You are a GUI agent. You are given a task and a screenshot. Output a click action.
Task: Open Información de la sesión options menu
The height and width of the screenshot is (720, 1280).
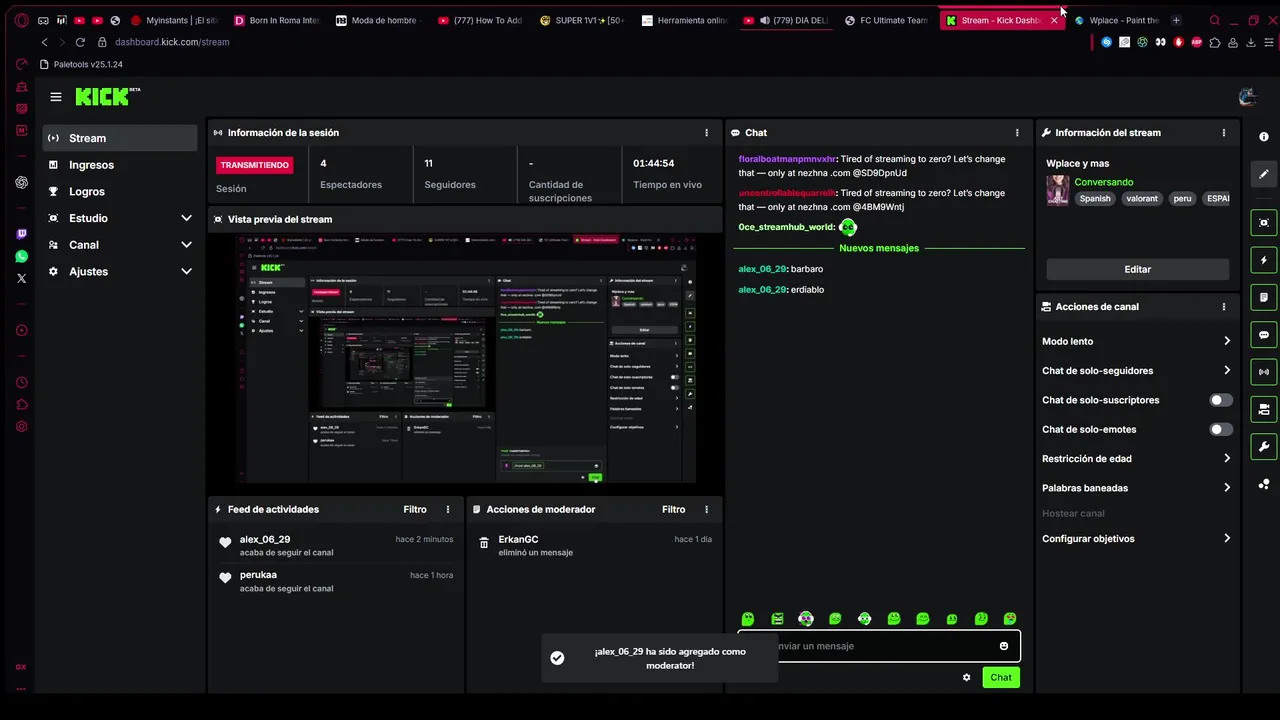707,132
